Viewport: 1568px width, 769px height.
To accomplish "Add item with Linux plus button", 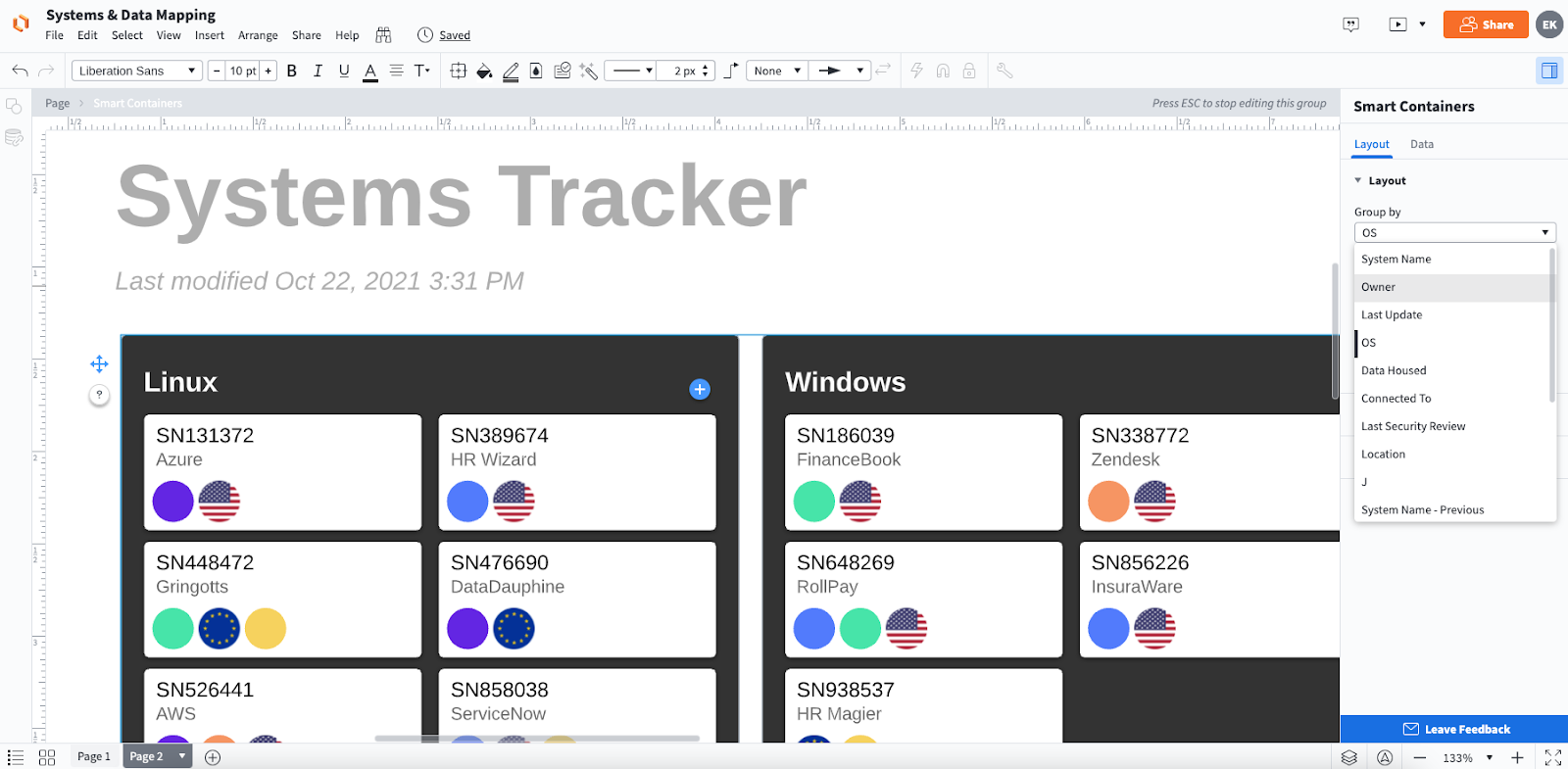I will click(x=700, y=389).
